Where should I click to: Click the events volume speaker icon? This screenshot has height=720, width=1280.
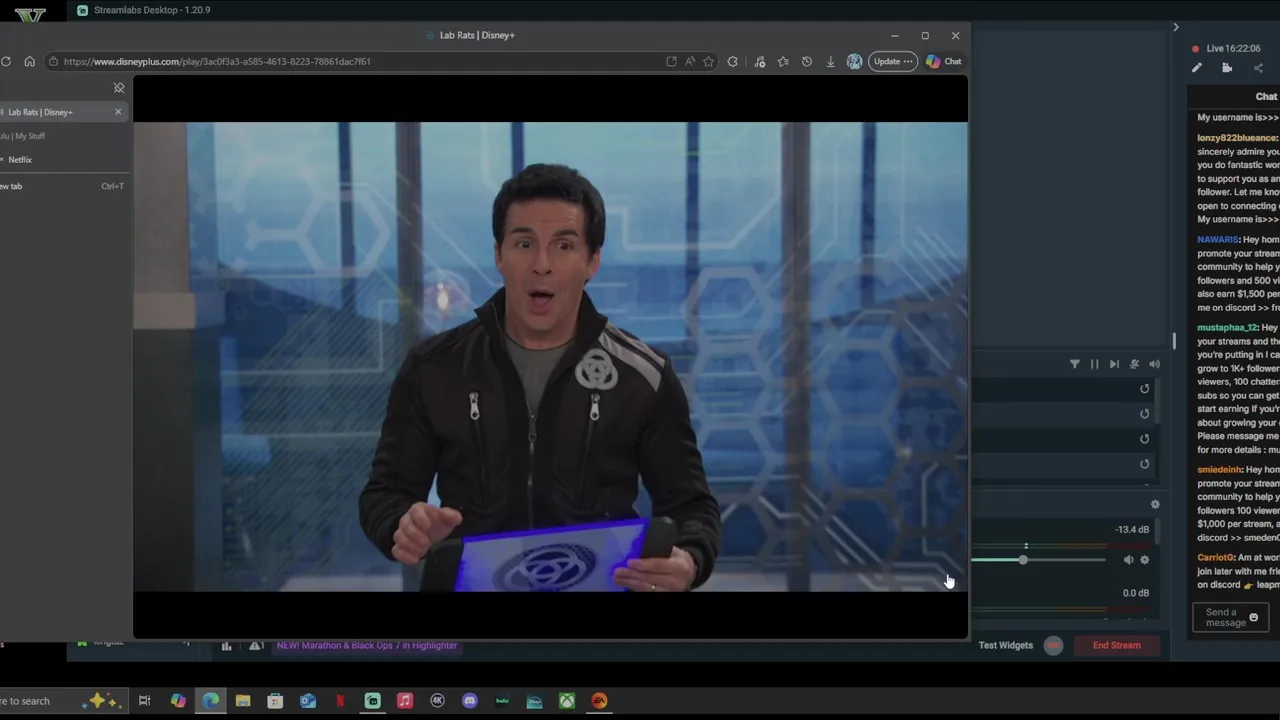1154,364
